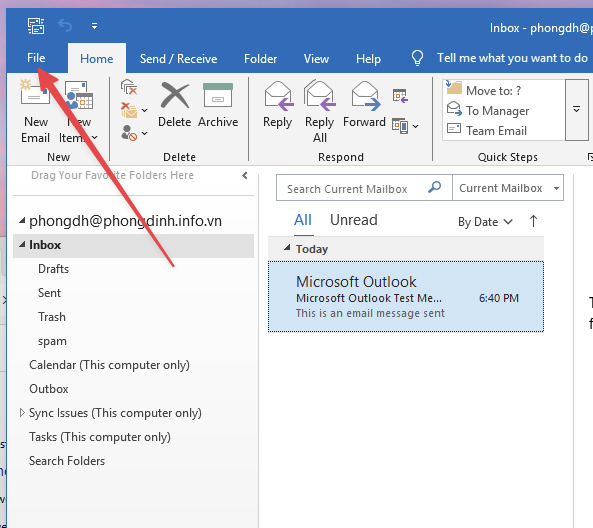Open Customize Quick Access Toolbar dropdown
The width and height of the screenshot is (593, 528).
point(94,26)
